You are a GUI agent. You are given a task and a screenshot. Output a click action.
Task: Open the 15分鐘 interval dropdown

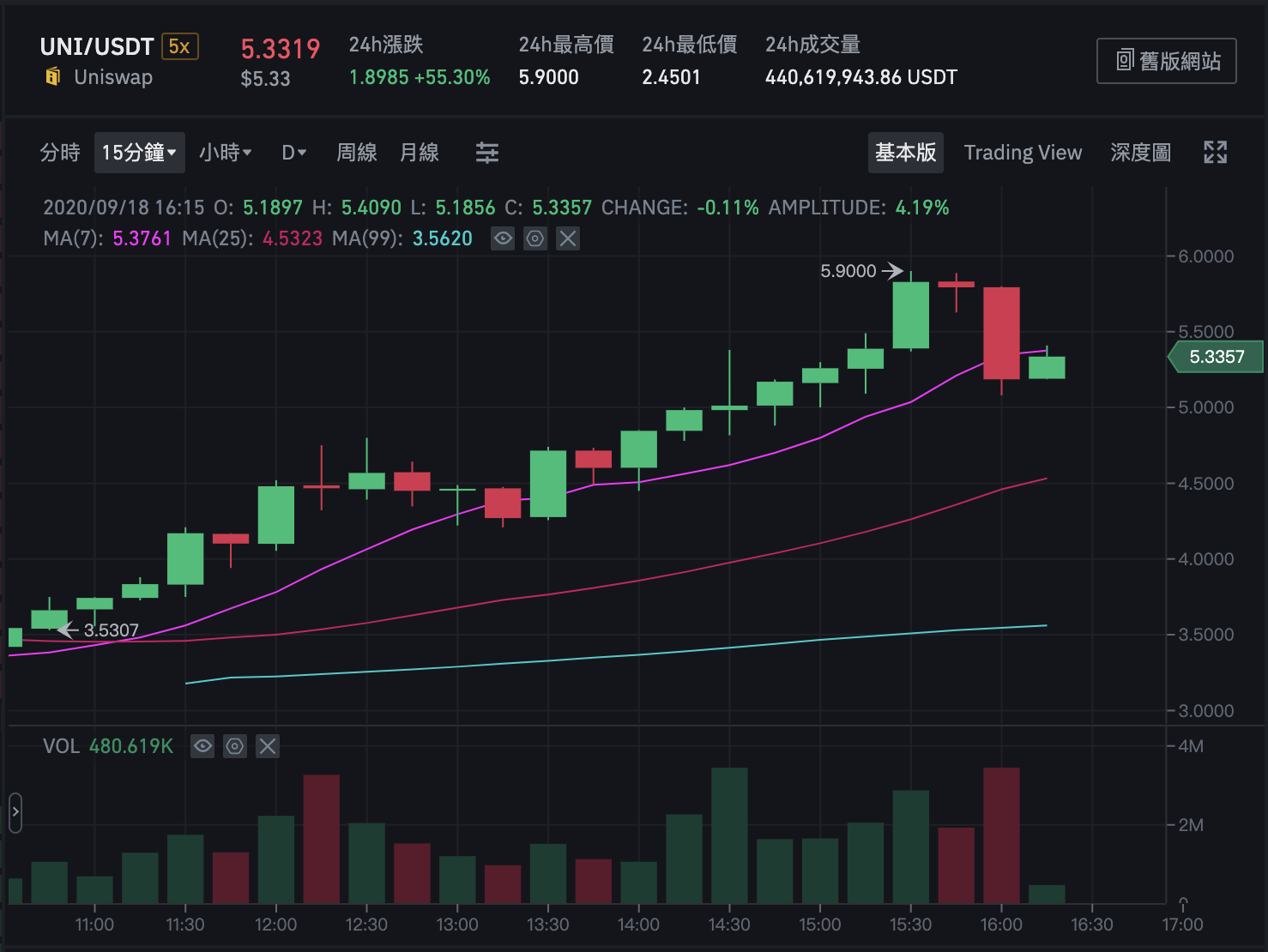coord(139,153)
